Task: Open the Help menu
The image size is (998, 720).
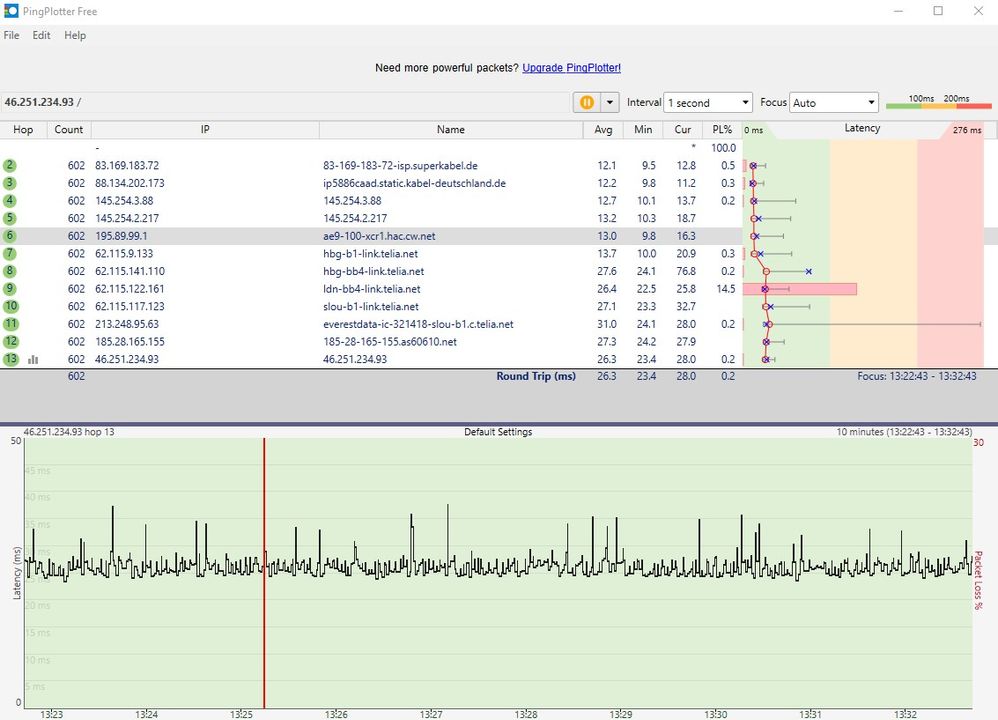Action: tap(75, 35)
